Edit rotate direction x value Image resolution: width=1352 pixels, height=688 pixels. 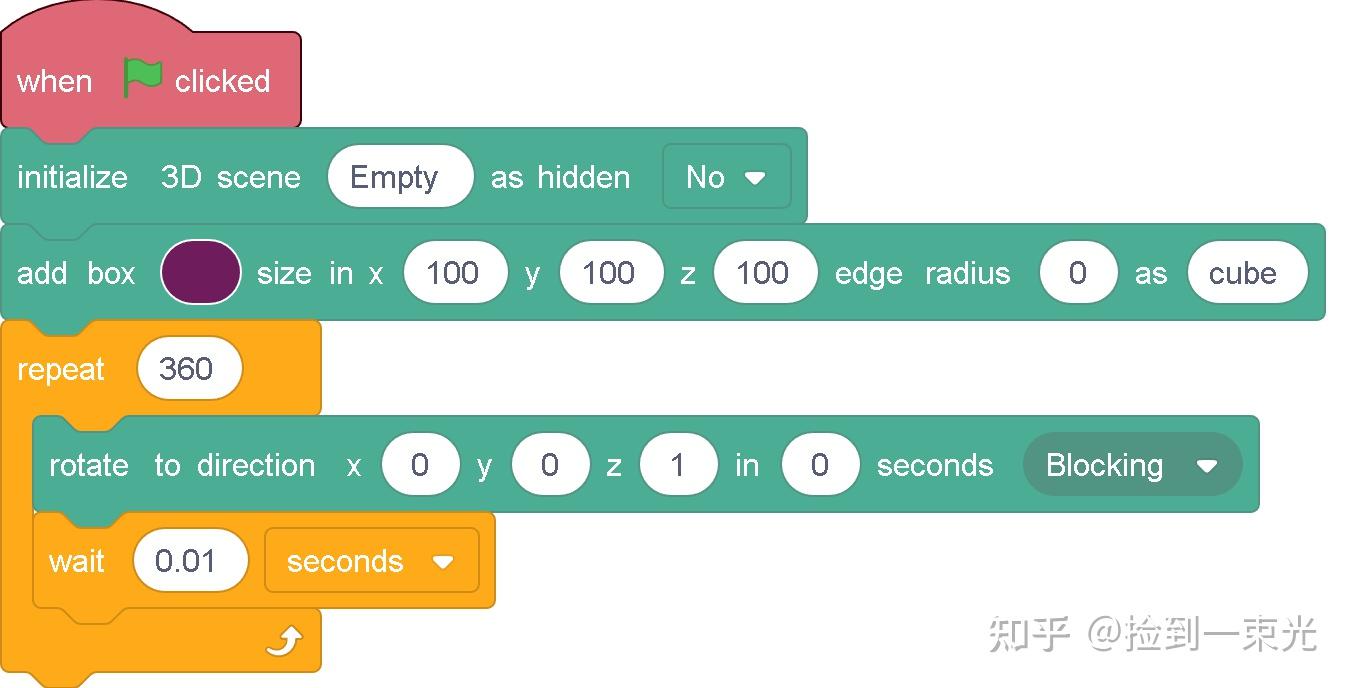[420, 465]
